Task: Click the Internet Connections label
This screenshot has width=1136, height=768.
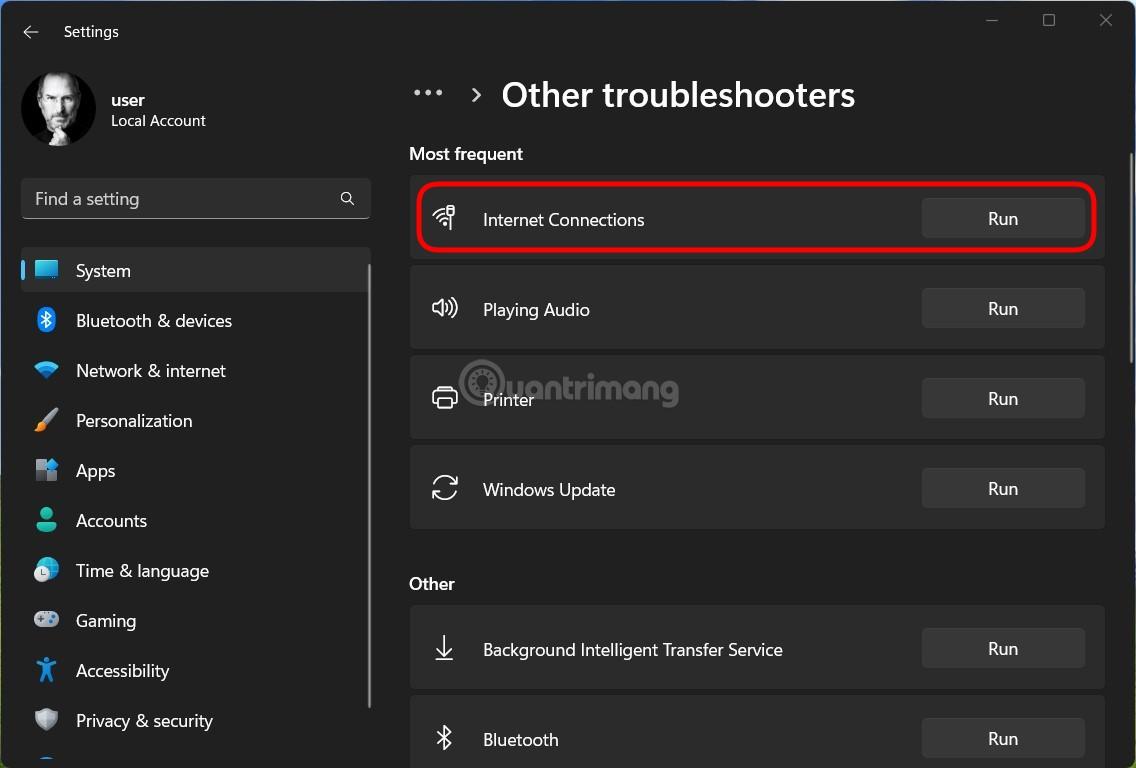Action: 563,220
